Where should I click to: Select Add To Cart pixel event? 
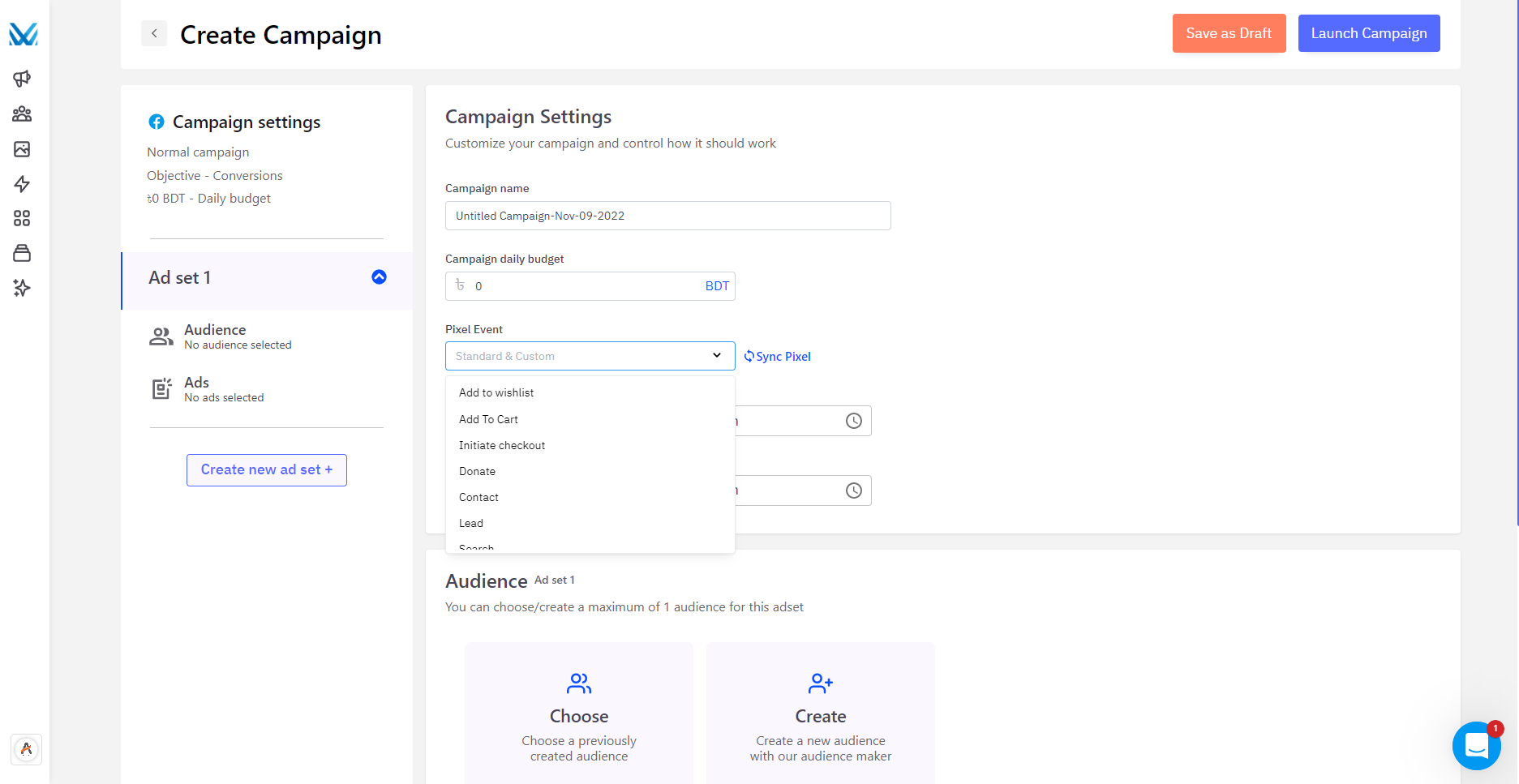coord(488,419)
